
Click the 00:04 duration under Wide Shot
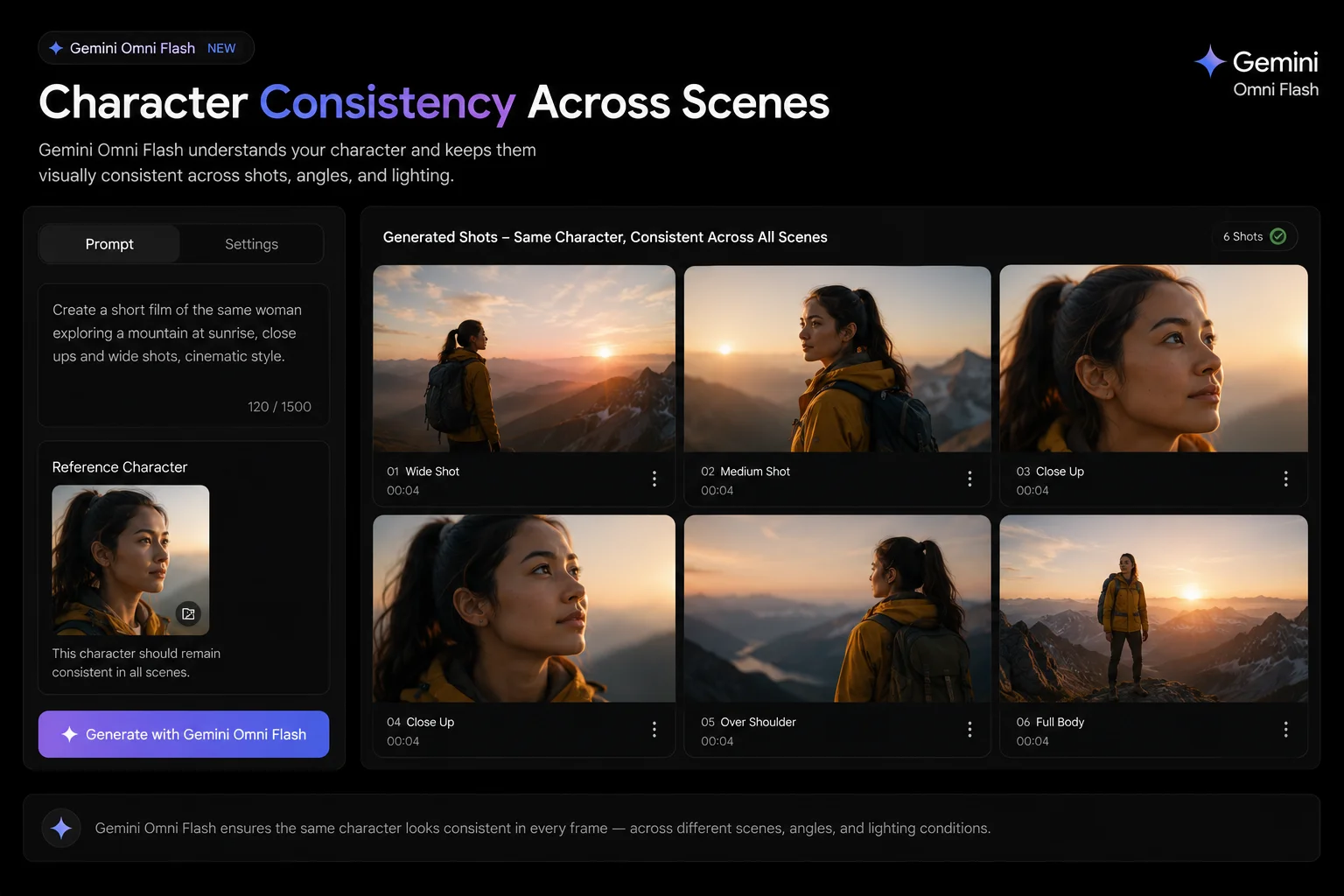click(x=402, y=491)
